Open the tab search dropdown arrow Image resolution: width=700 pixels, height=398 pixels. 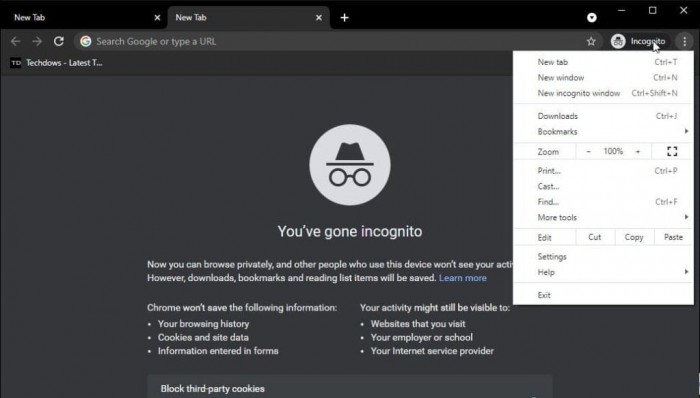[592, 17]
